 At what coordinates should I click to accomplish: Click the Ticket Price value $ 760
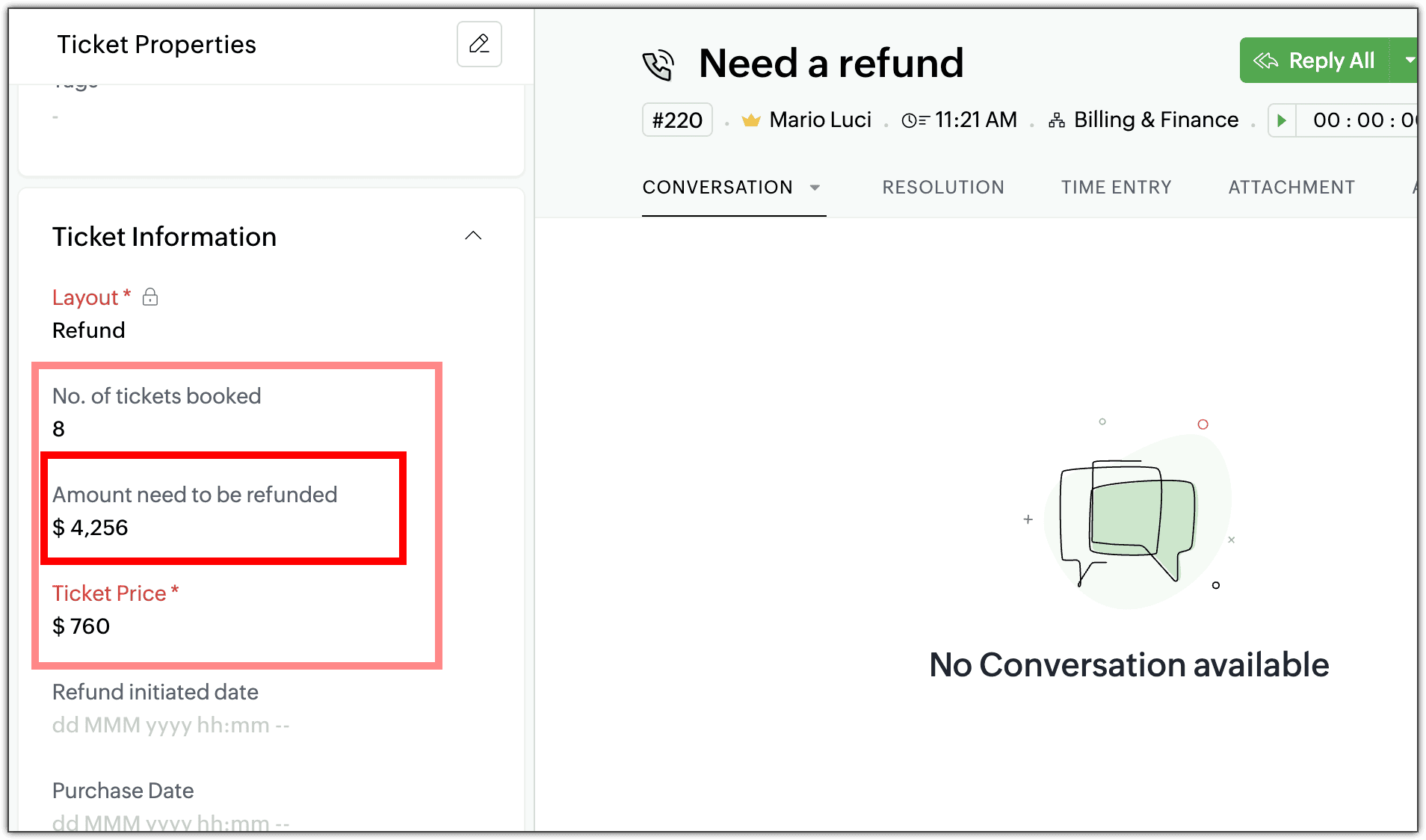pos(81,626)
